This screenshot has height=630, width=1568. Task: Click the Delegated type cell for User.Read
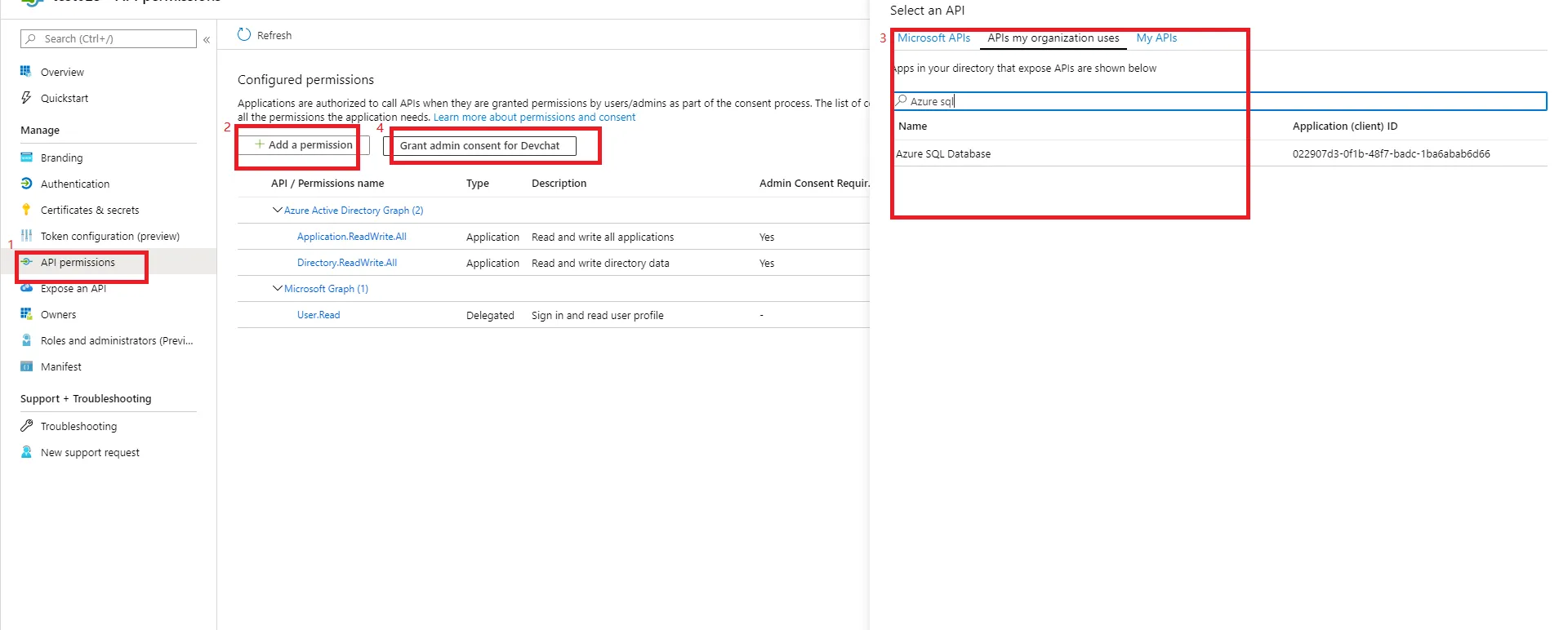click(490, 315)
